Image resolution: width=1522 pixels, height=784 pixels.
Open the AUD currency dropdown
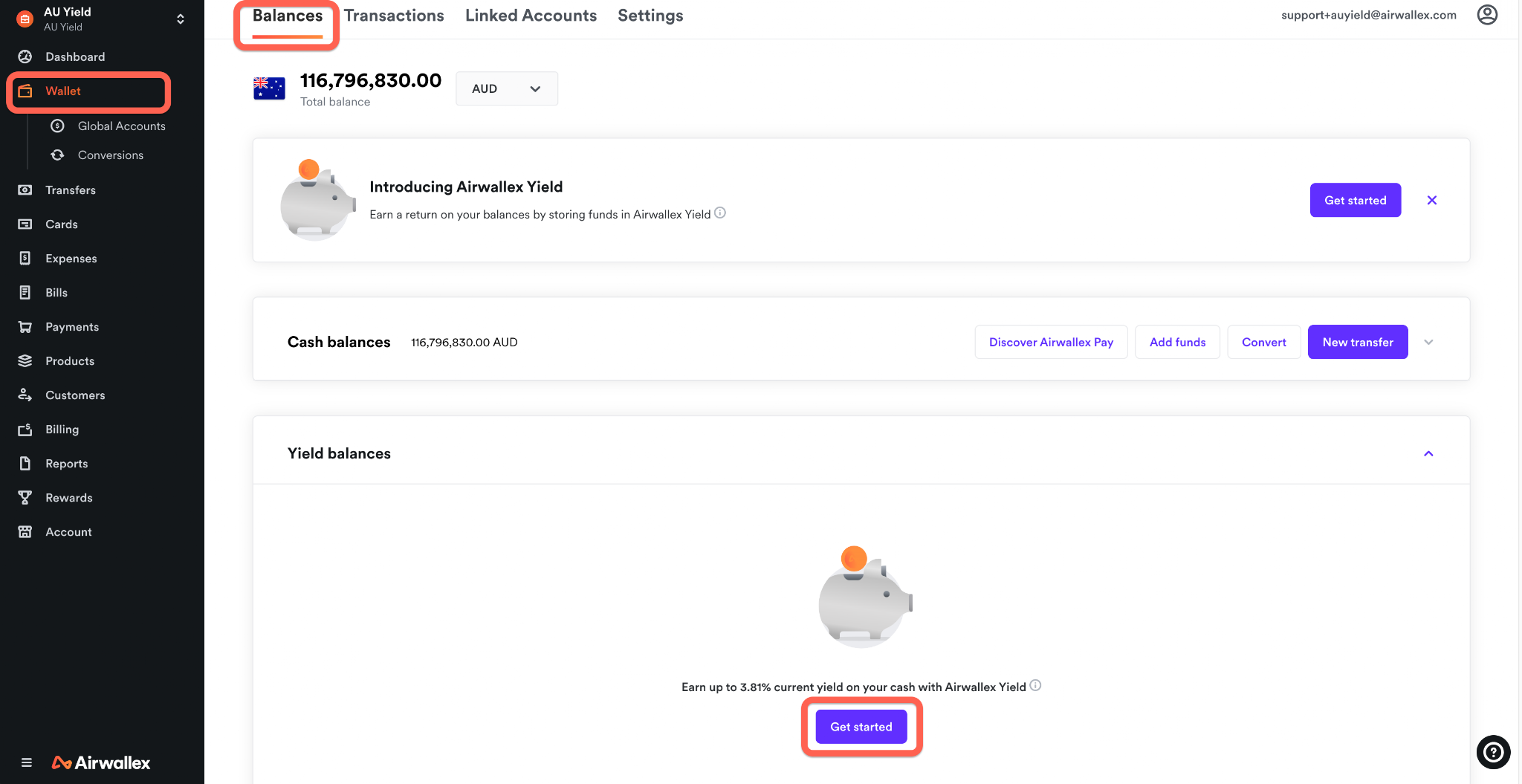(507, 88)
